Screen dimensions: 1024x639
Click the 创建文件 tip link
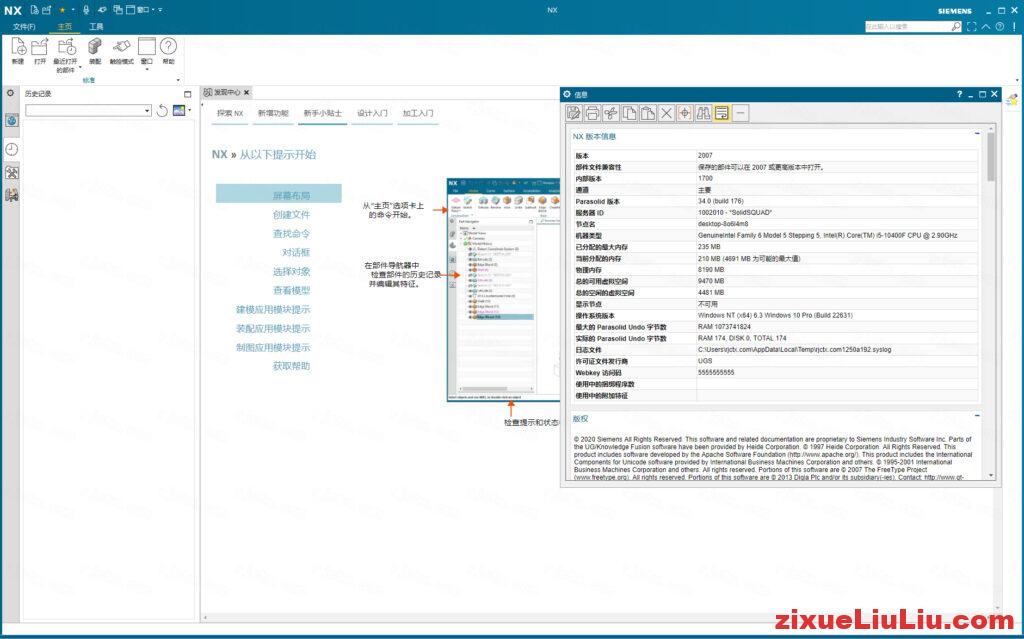pyautogui.click(x=291, y=214)
